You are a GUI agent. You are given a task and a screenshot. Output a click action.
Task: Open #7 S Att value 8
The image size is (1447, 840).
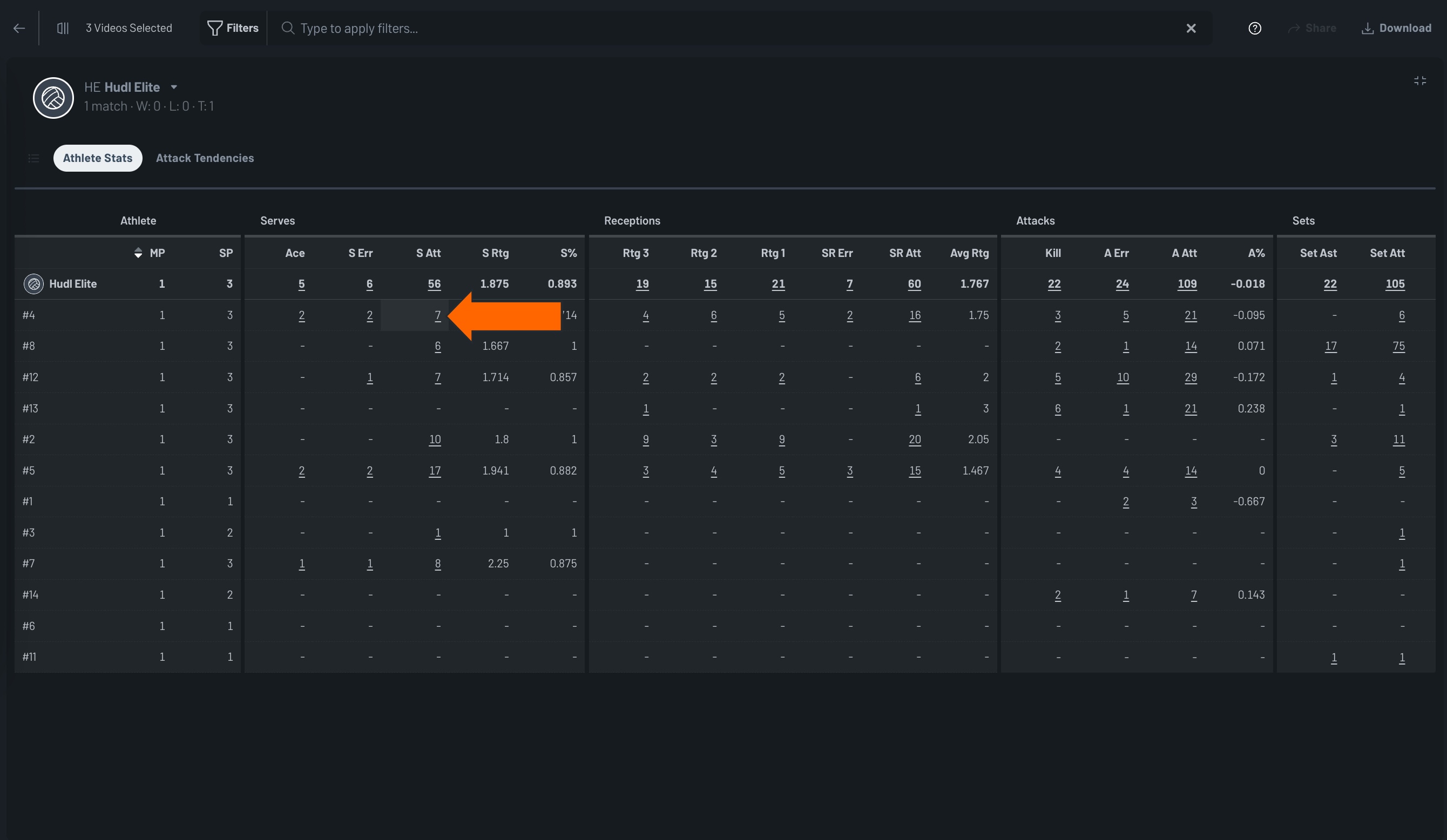click(437, 564)
